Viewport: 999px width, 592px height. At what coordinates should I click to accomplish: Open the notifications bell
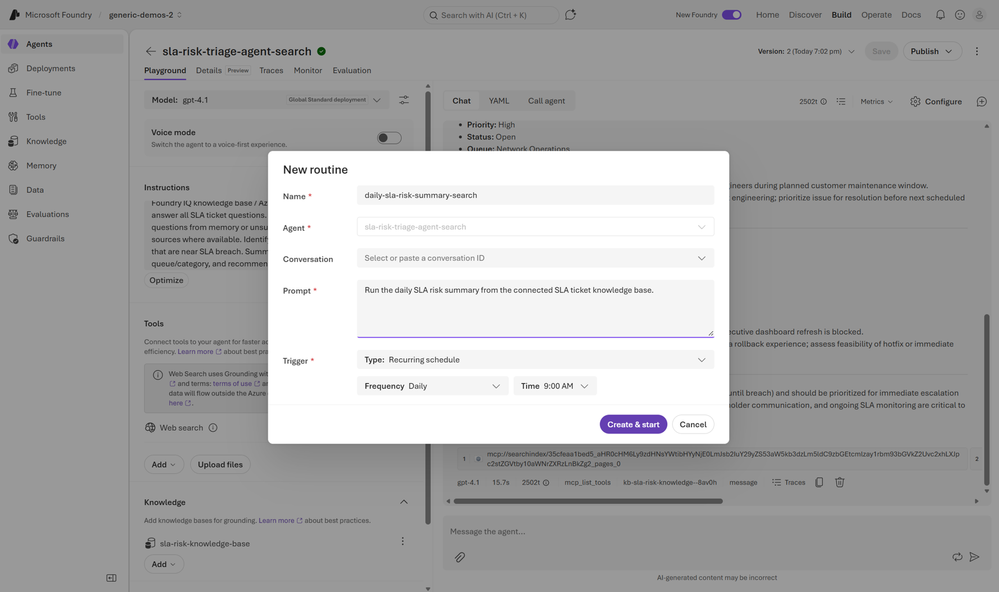click(940, 15)
